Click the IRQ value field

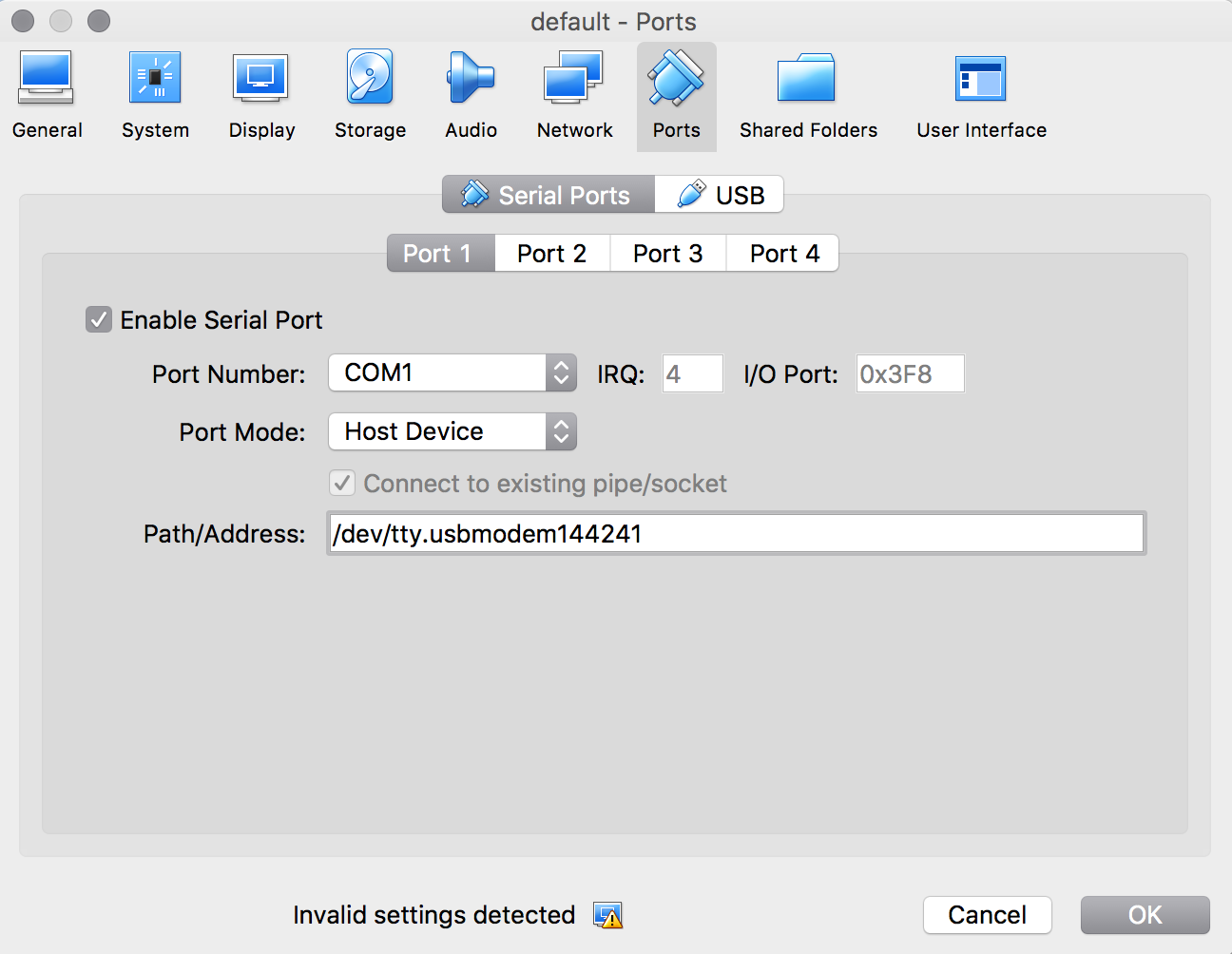pyautogui.click(x=692, y=372)
